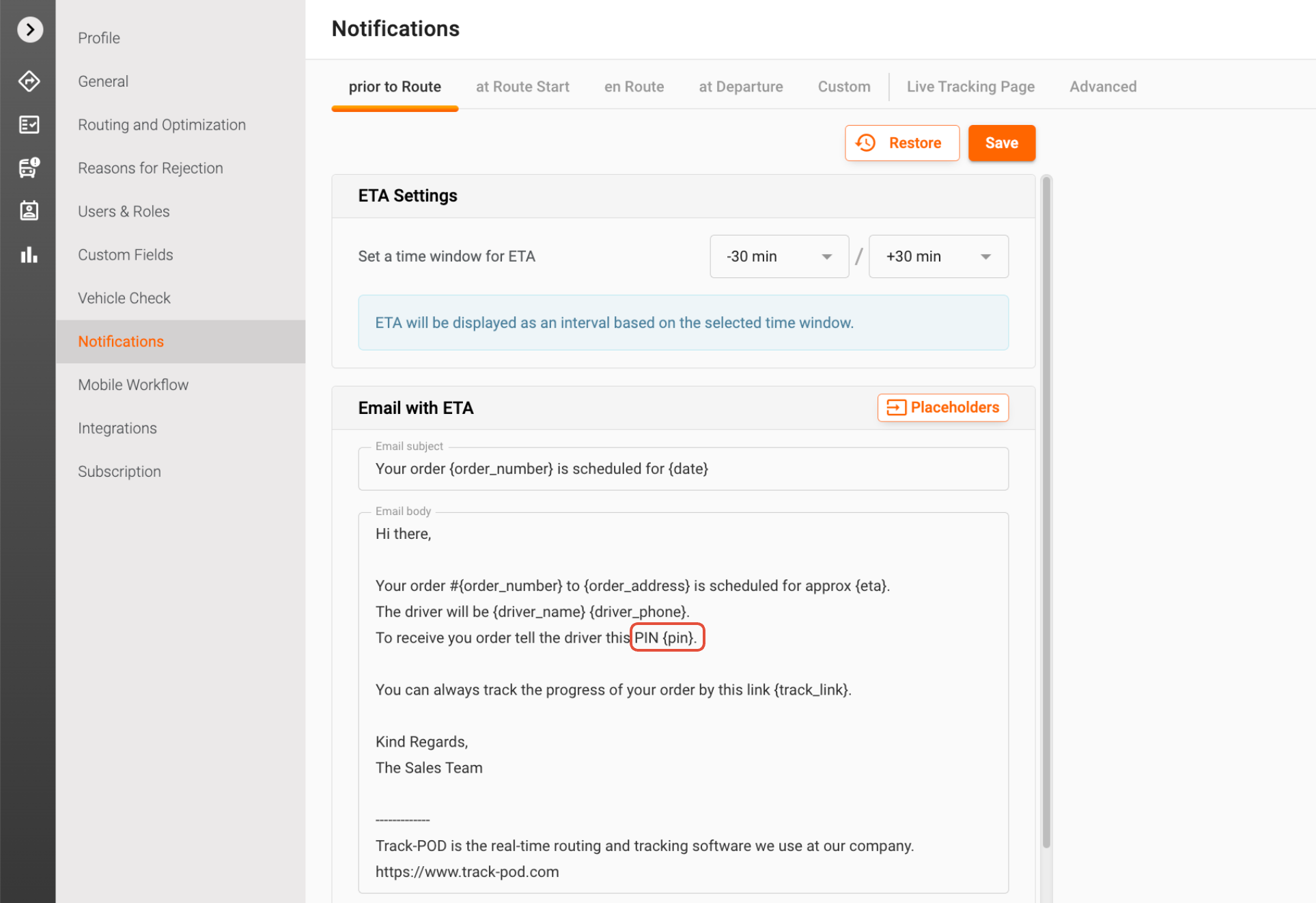Image resolution: width=1316 pixels, height=903 pixels.
Task: Click the orange Save button
Action: 1000,143
